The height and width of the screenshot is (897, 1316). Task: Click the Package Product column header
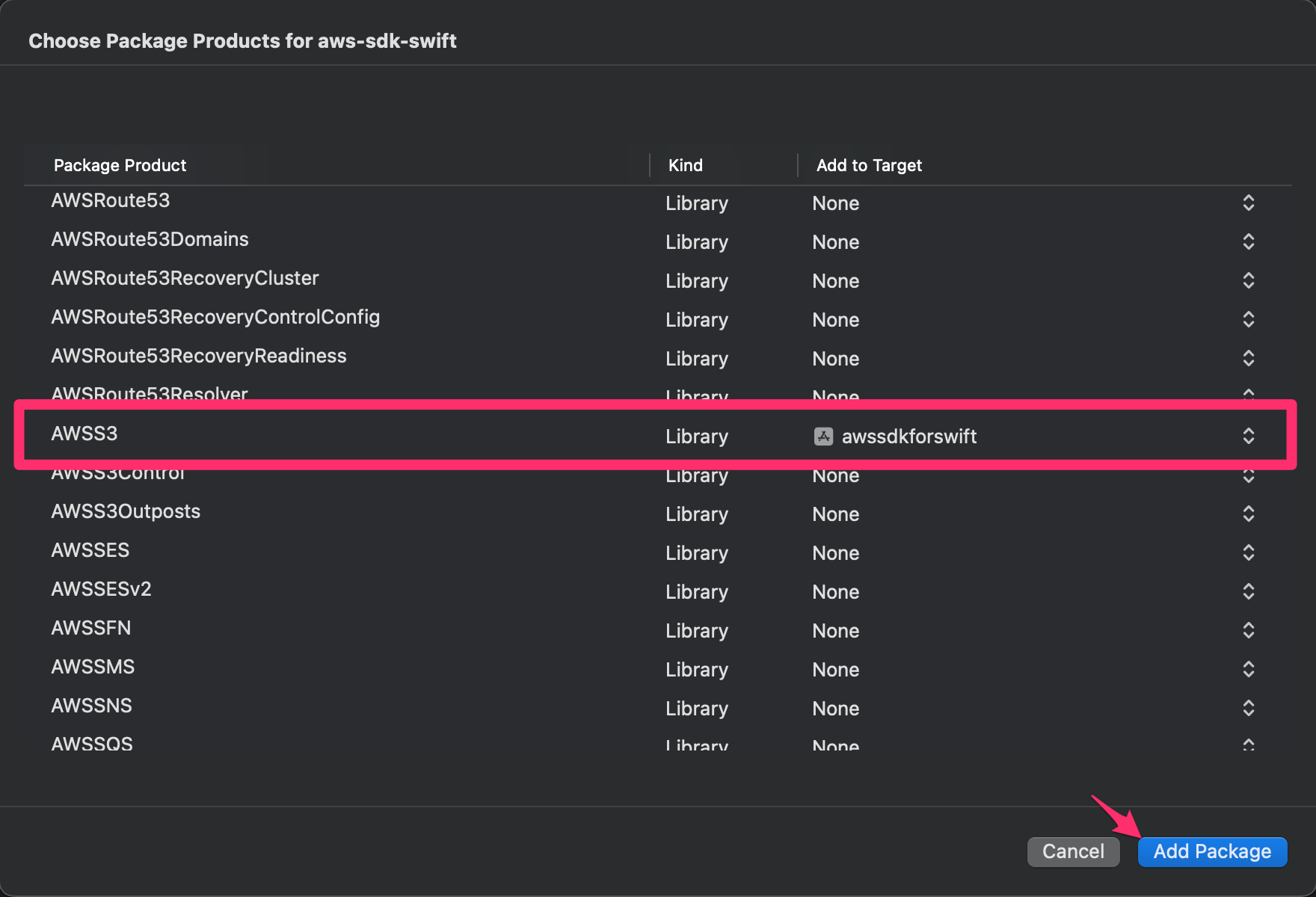pyautogui.click(x=120, y=165)
